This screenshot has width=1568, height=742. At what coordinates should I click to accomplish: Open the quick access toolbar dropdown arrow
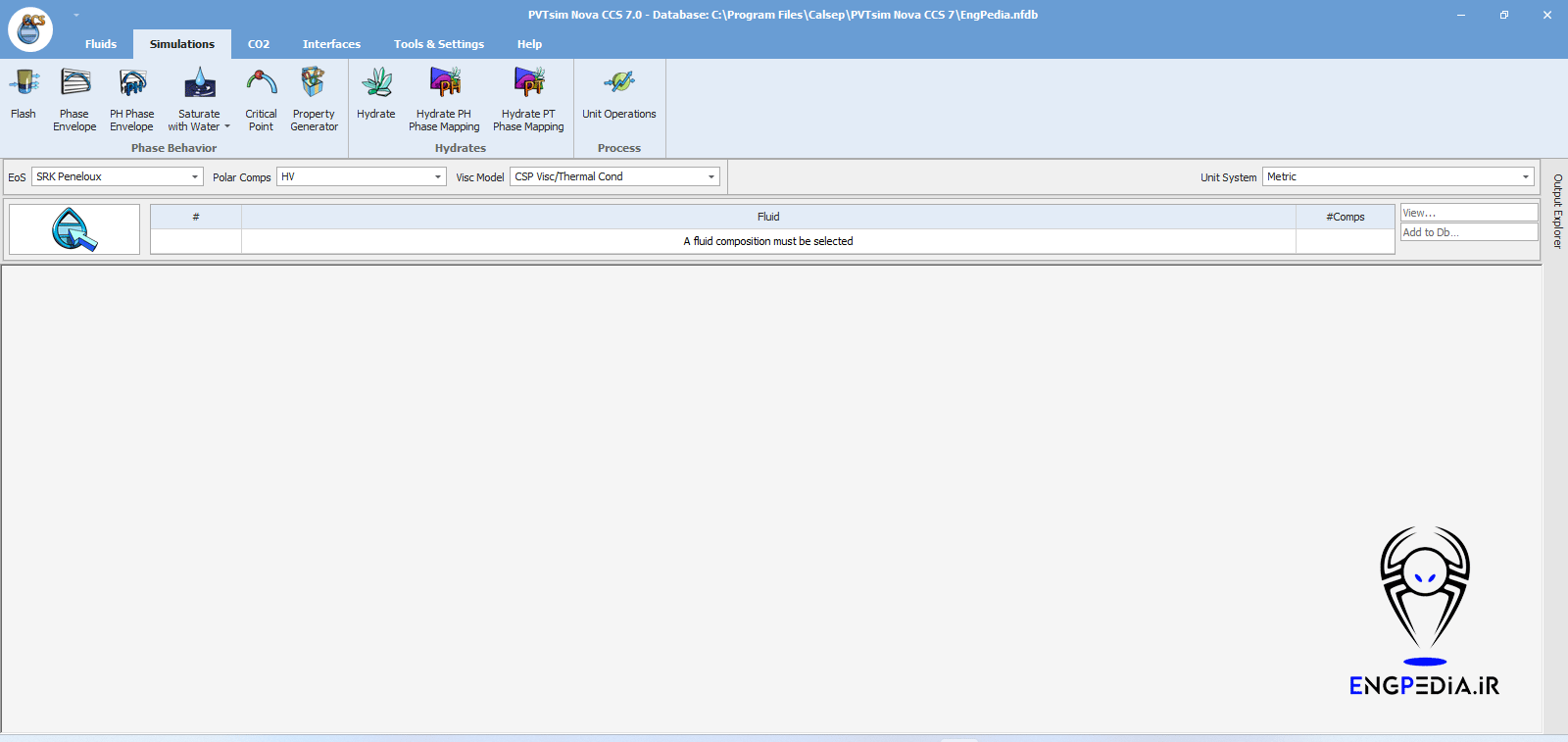(x=76, y=15)
